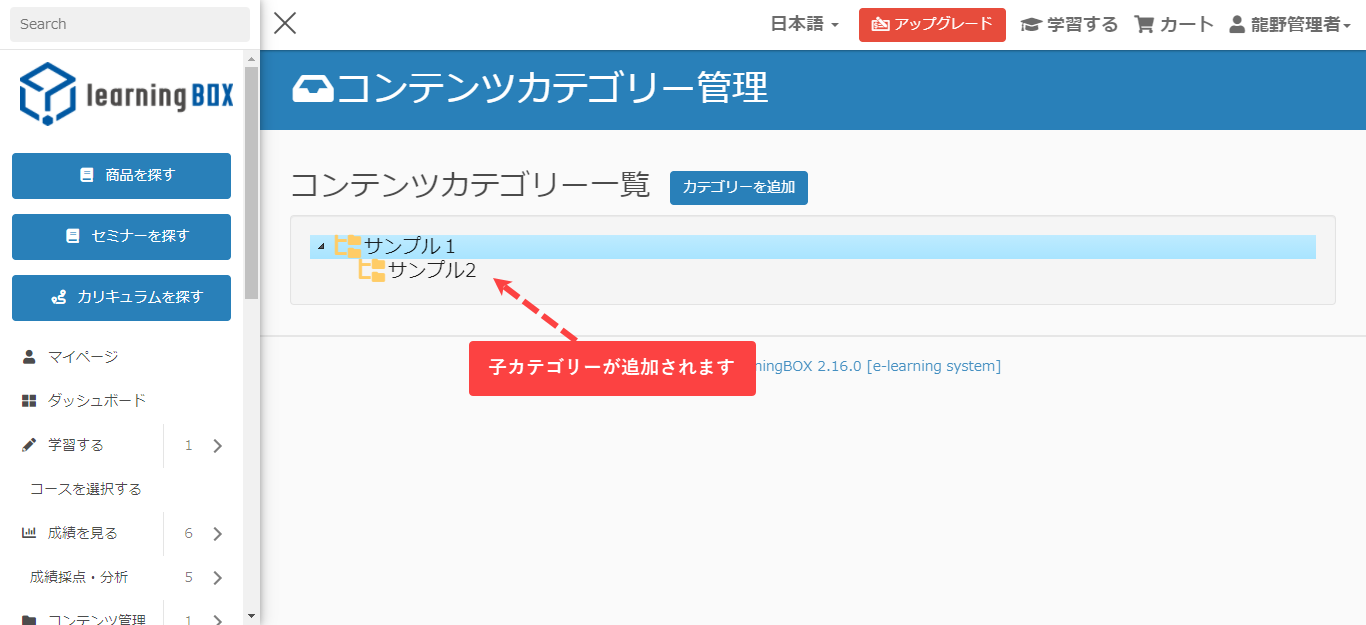
Task: Close the sidebar with the X icon
Action: (x=285, y=24)
